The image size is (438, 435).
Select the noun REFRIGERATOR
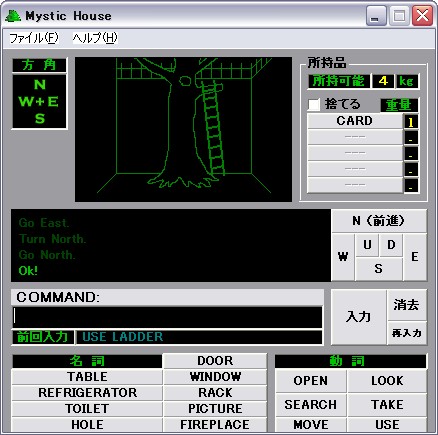tap(87, 393)
